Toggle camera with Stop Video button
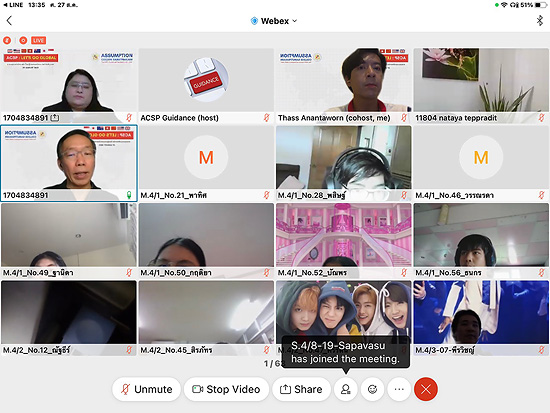 tap(226, 389)
